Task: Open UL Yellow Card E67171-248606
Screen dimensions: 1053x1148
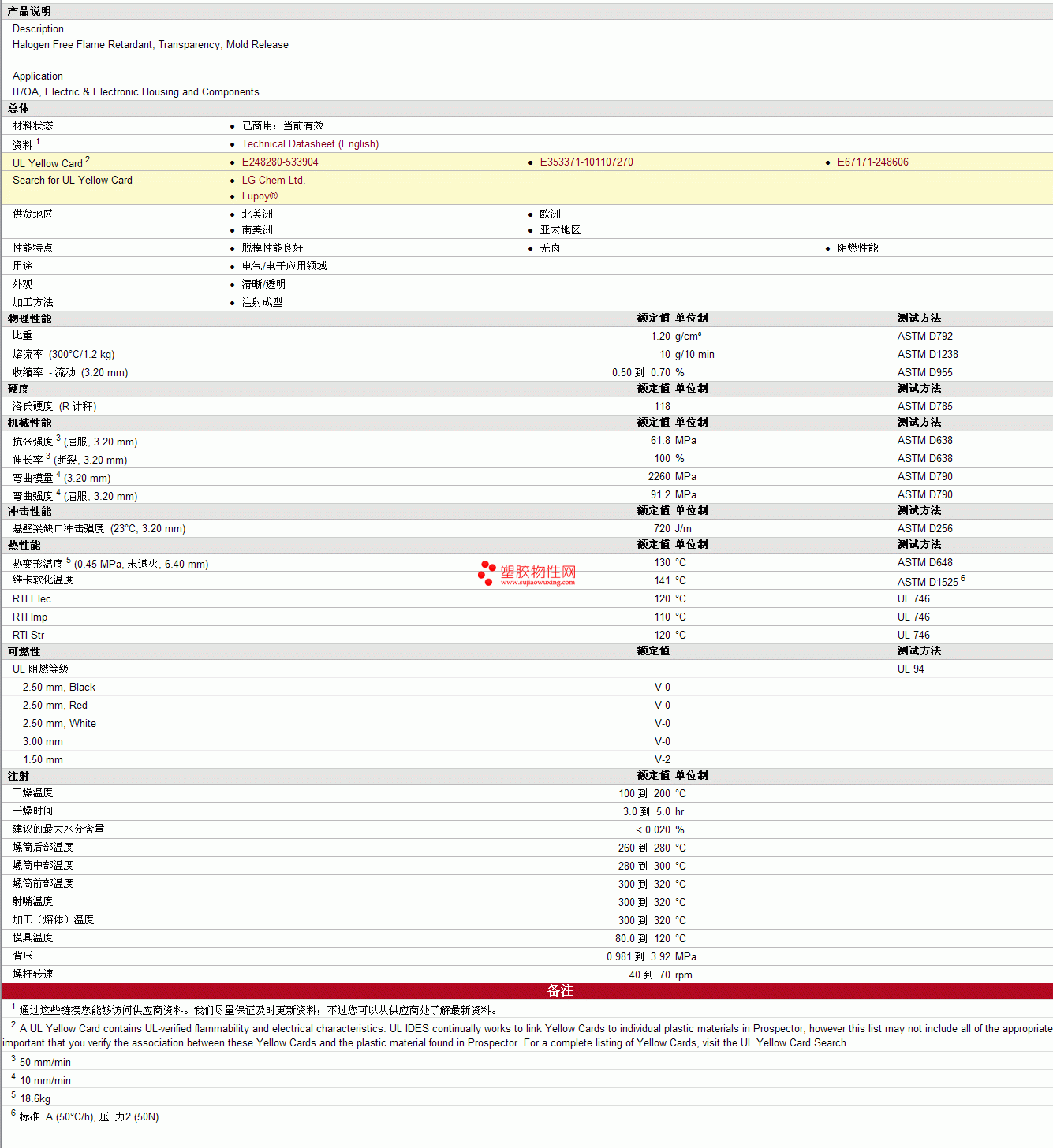Action: [x=872, y=162]
